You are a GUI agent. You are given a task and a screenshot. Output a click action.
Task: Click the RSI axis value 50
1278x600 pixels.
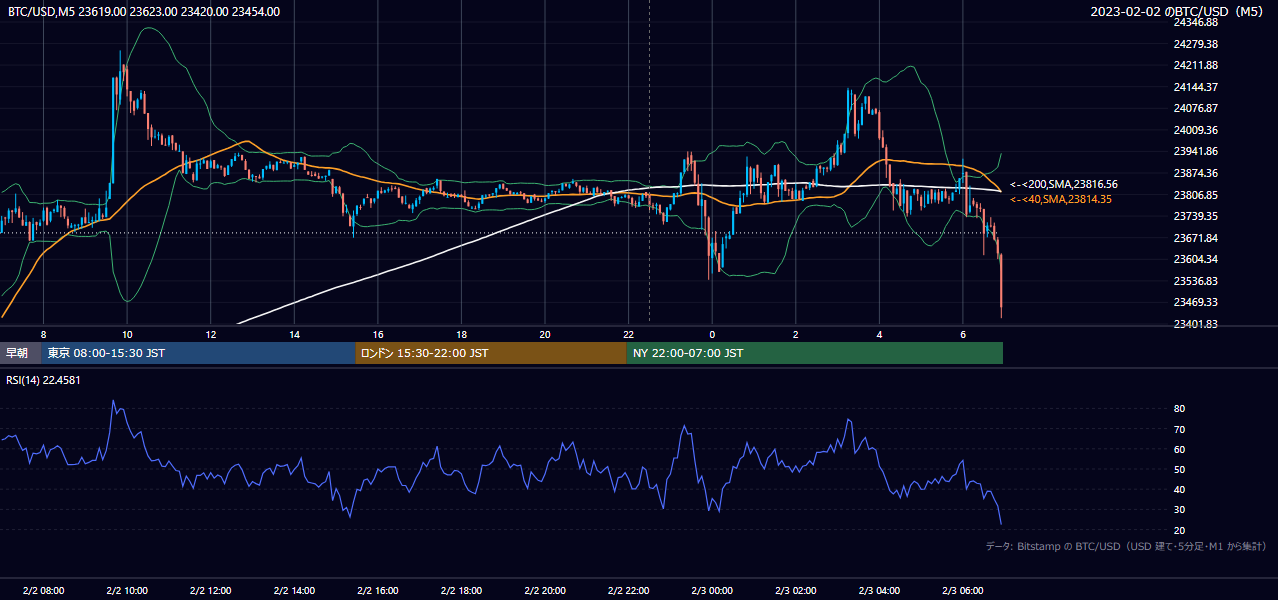tap(1179, 469)
